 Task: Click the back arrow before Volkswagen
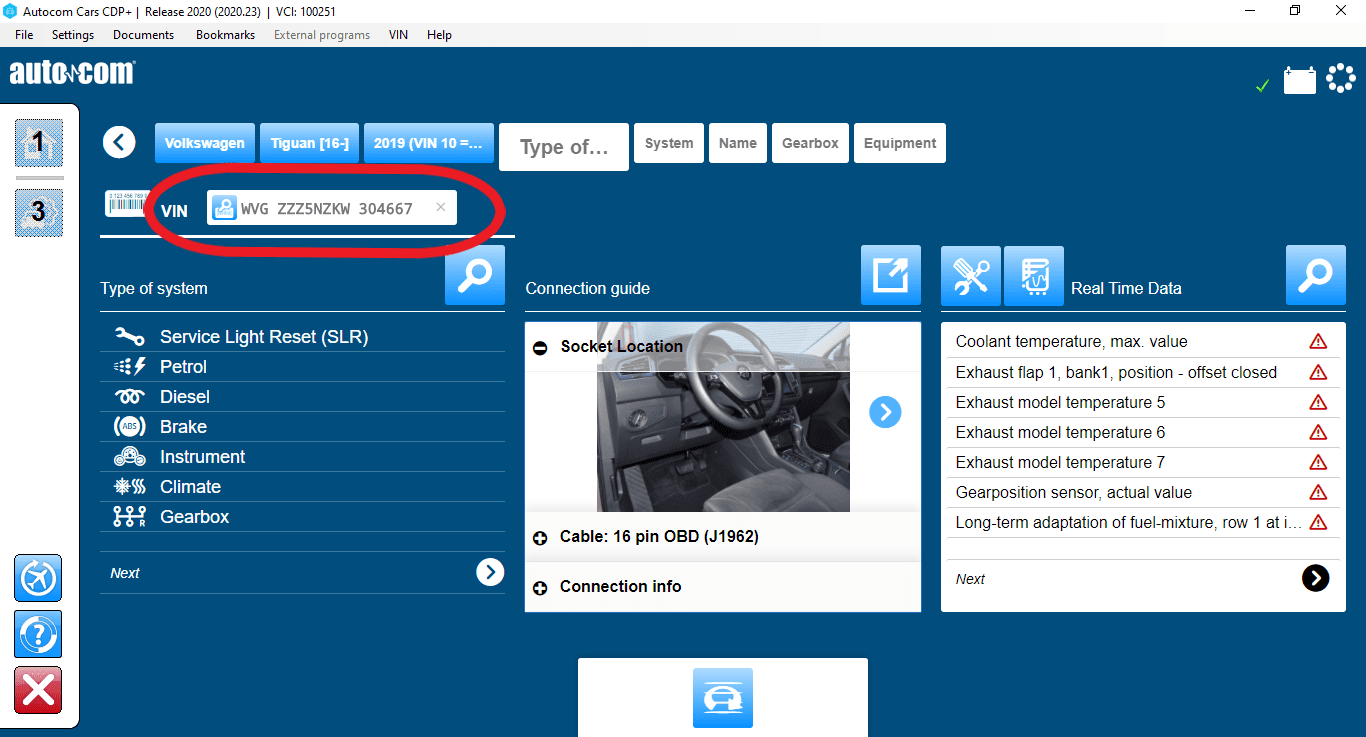pyautogui.click(x=119, y=143)
